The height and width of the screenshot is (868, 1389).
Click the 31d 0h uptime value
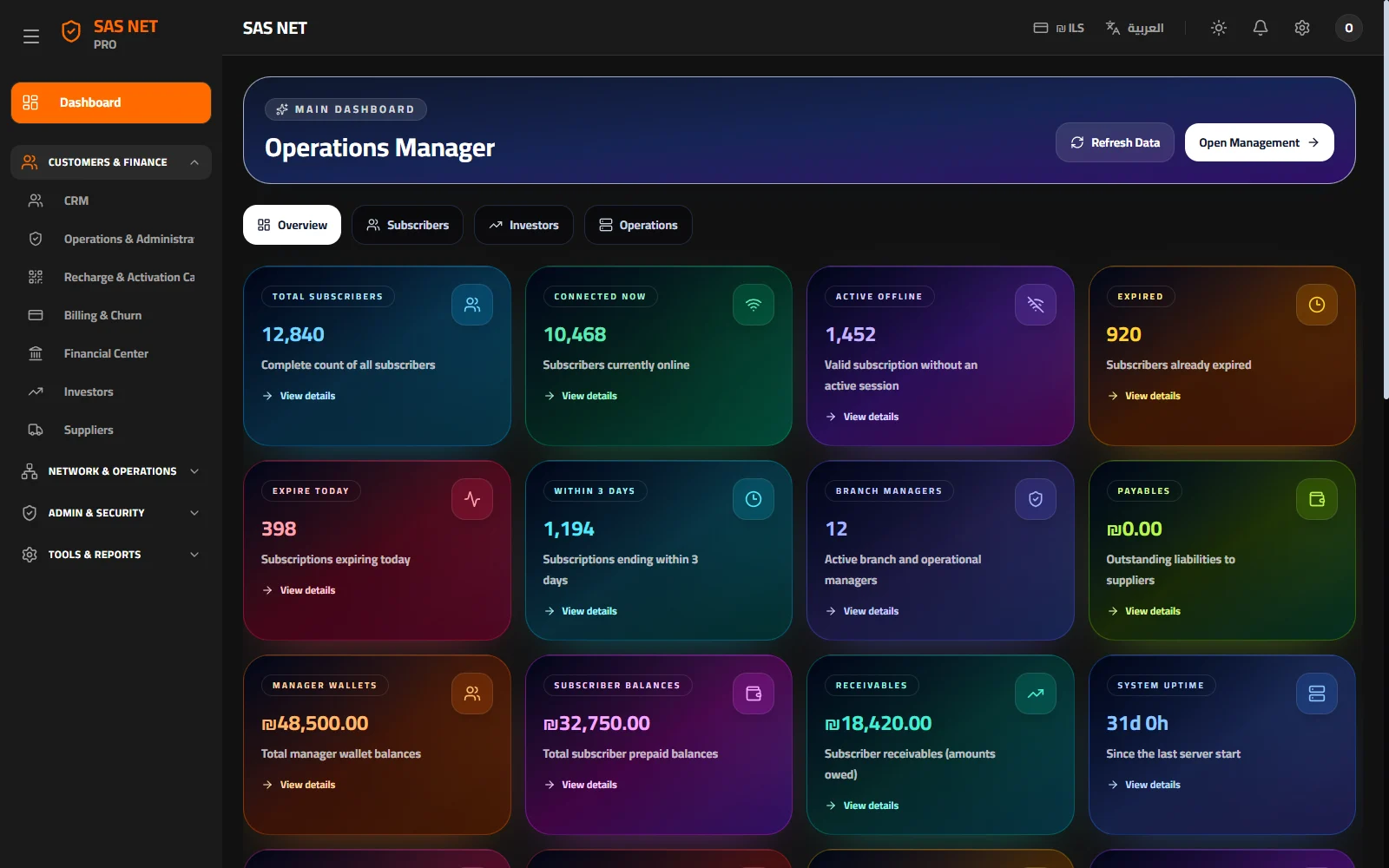pos(1137,723)
